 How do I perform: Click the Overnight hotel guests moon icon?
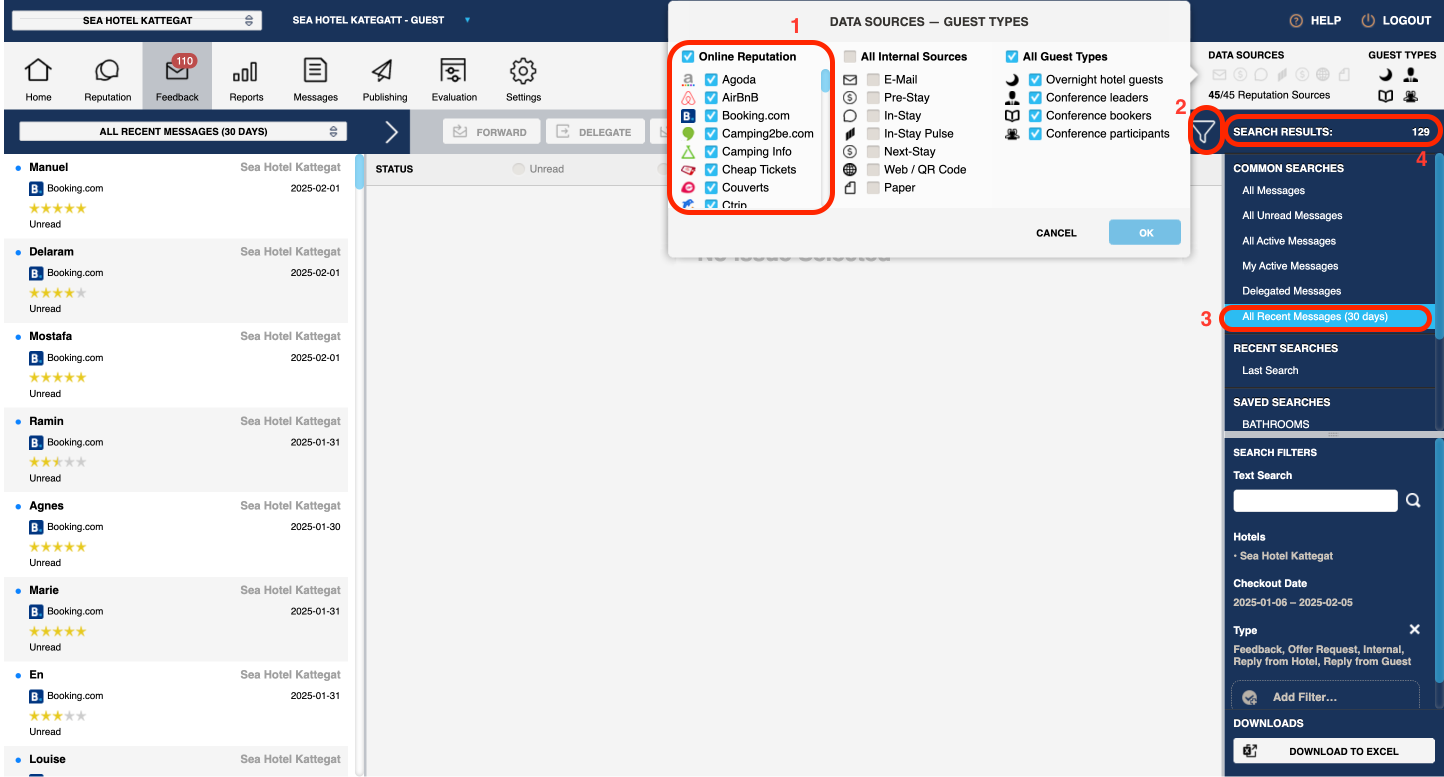coord(1012,80)
